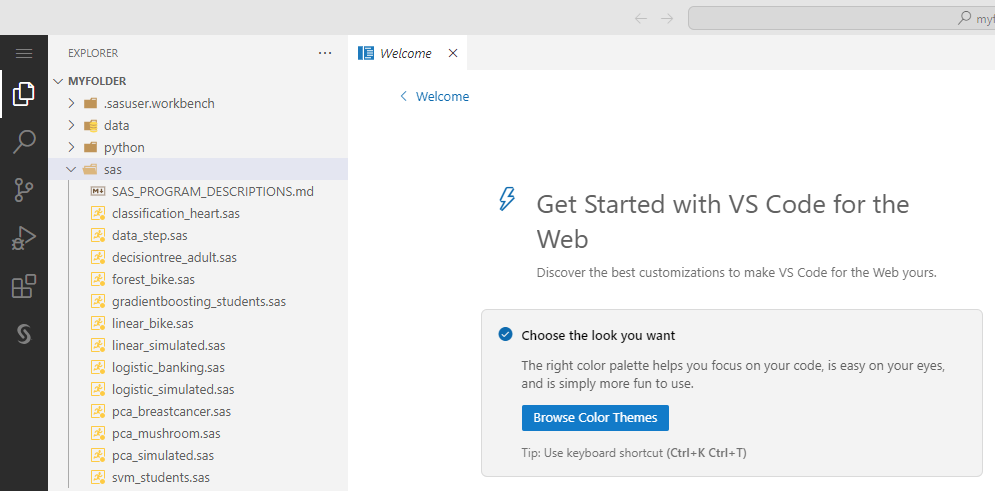Open the SAS extension icon in sidebar
The width and height of the screenshot is (995, 491).
pyautogui.click(x=24, y=335)
